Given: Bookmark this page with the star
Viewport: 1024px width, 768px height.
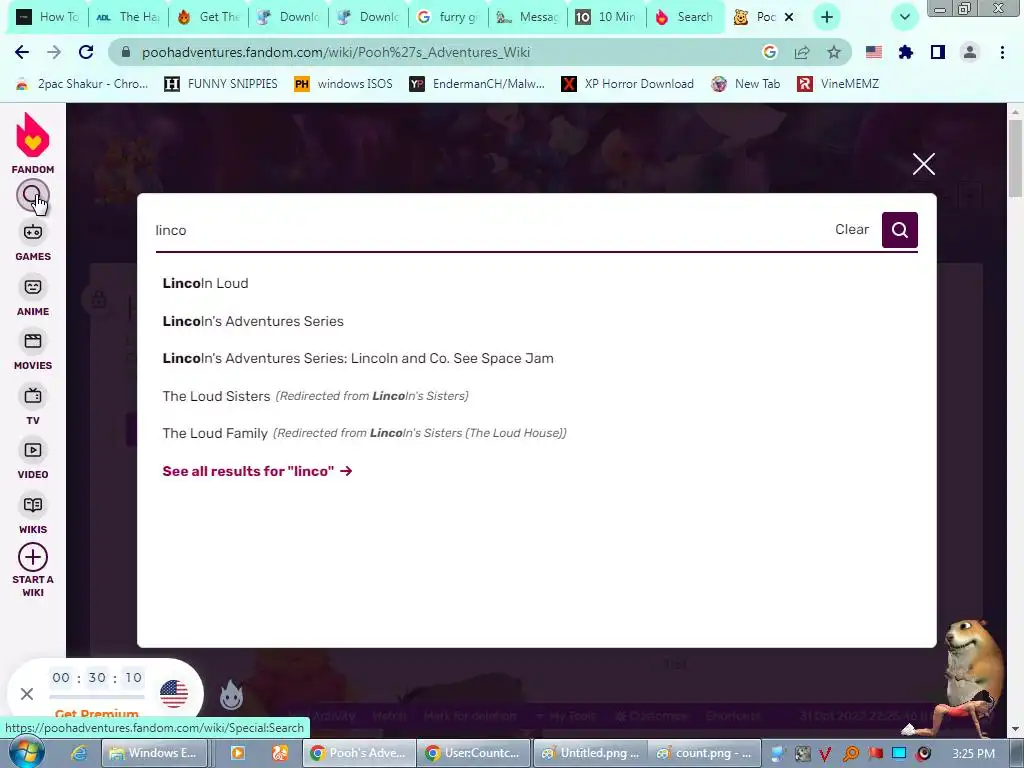Looking at the screenshot, I should click(x=834, y=52).
